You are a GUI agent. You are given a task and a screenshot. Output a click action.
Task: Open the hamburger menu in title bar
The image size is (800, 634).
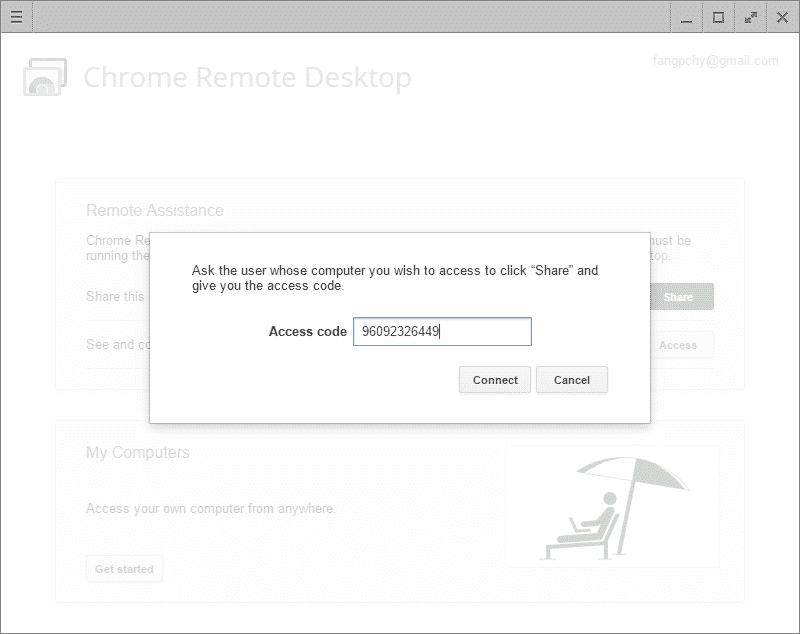(16, 17)
